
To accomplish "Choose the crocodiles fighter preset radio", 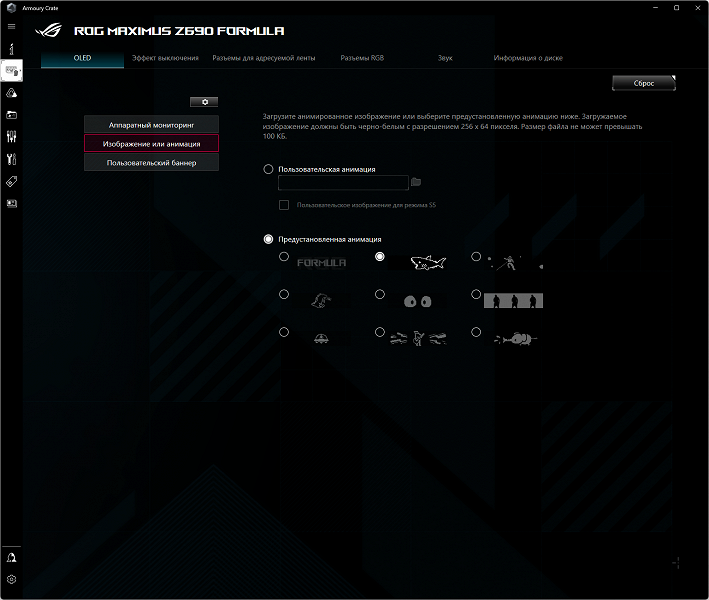I will (380, 332).
